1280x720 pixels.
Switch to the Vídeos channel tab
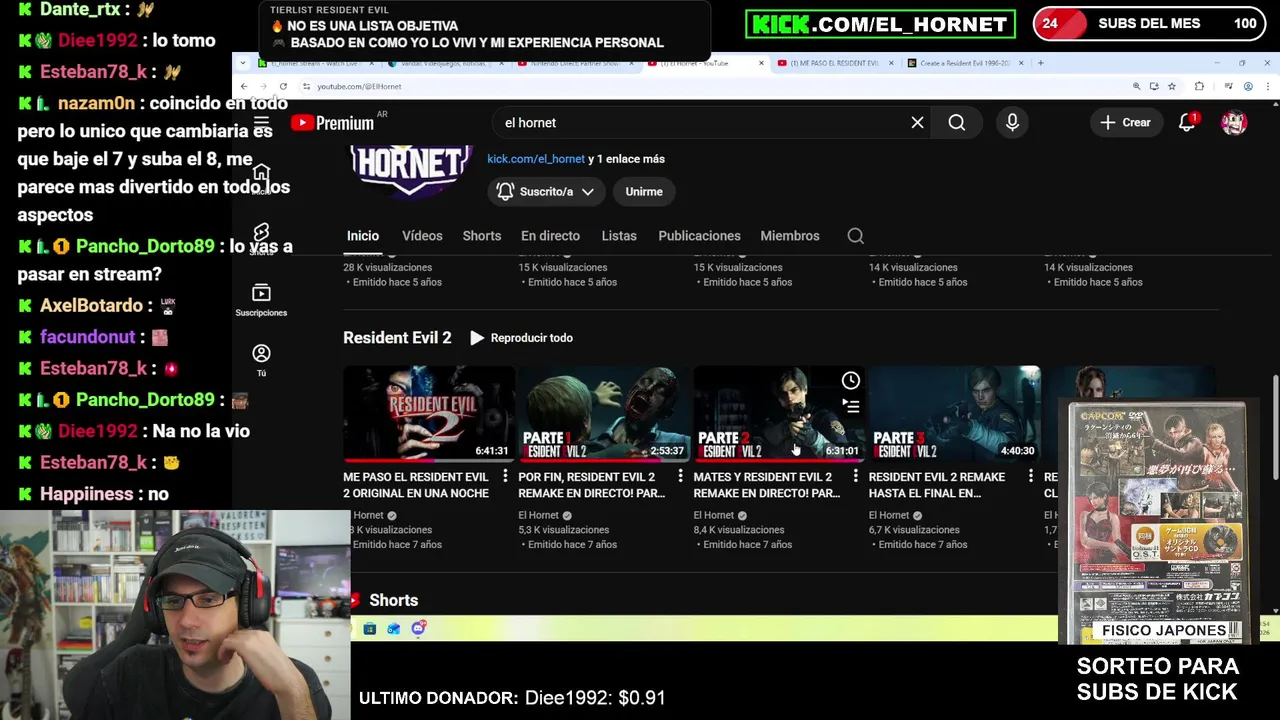pos(422,236)
